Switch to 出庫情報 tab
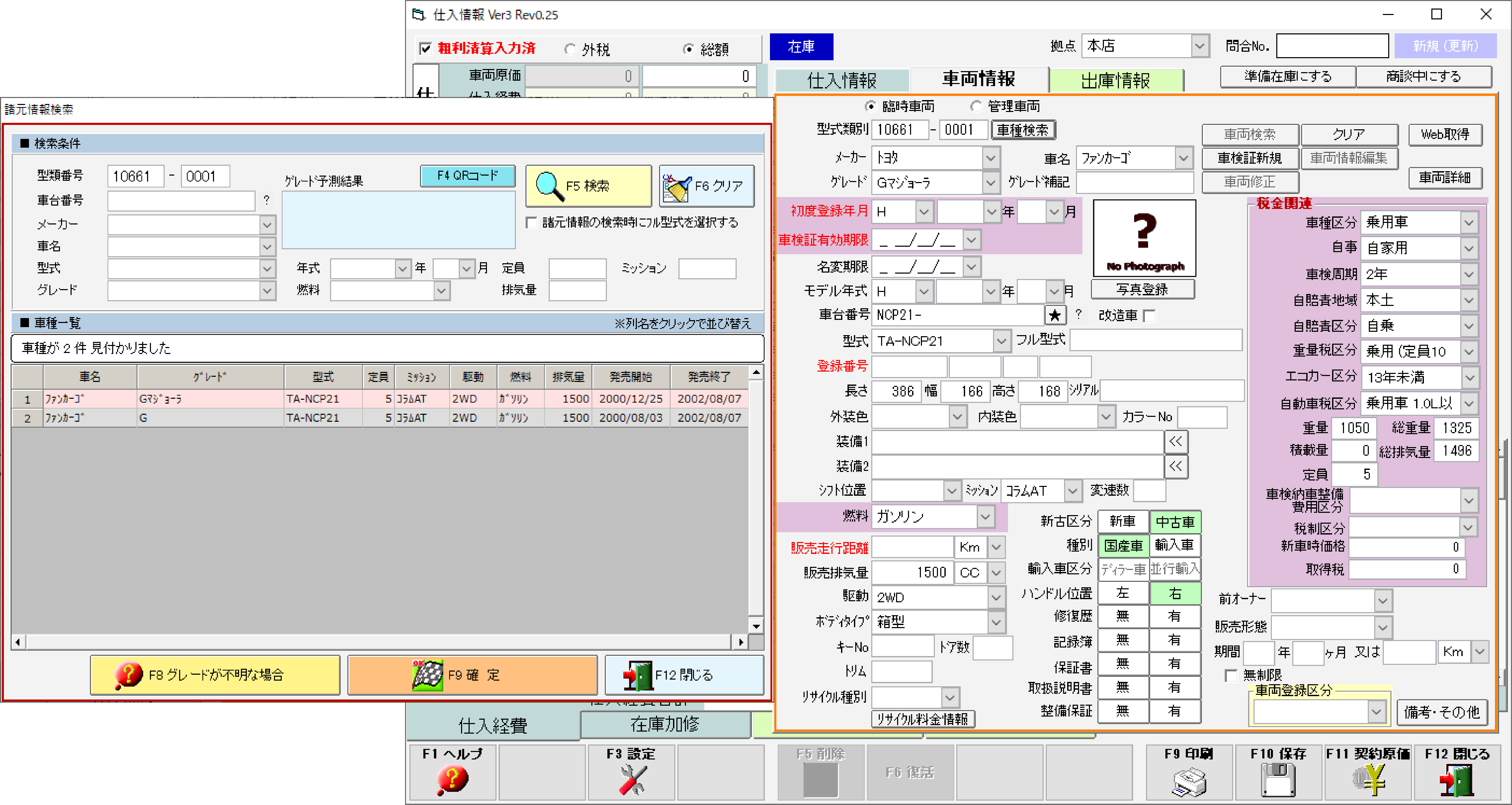1512x805 pixels. click(1116, 80)
